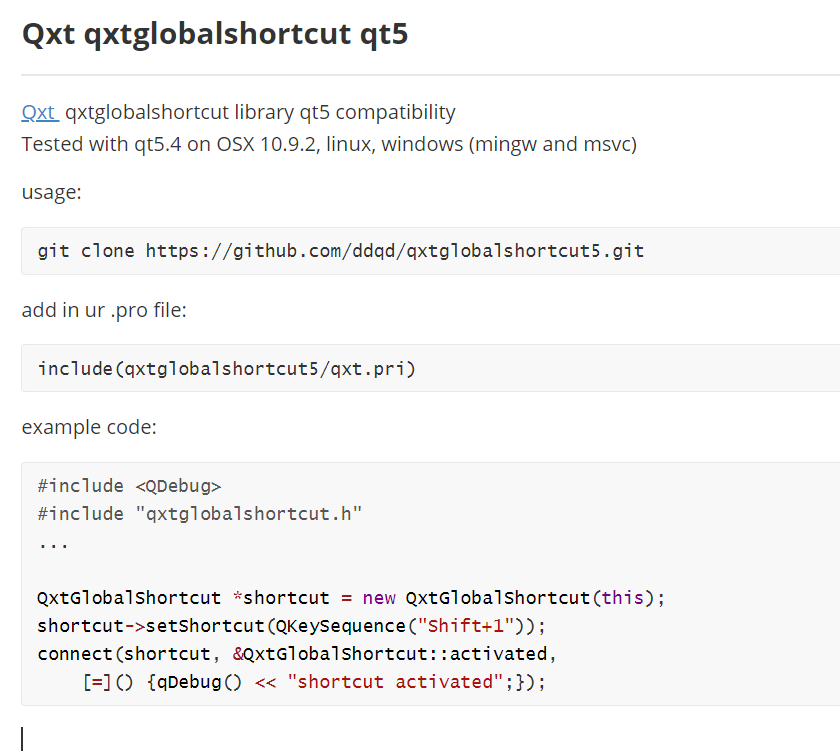Click the 'Tested with qt5.4 on OSX' line
Viewport: 840px width, 751px height.
tap(329, 145)
